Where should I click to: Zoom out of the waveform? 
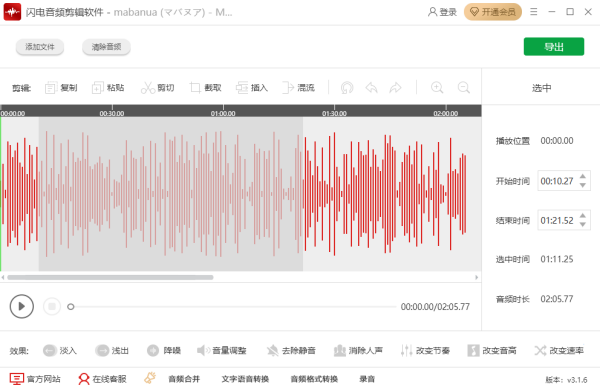pyautogui.click(x=464, y=88)
